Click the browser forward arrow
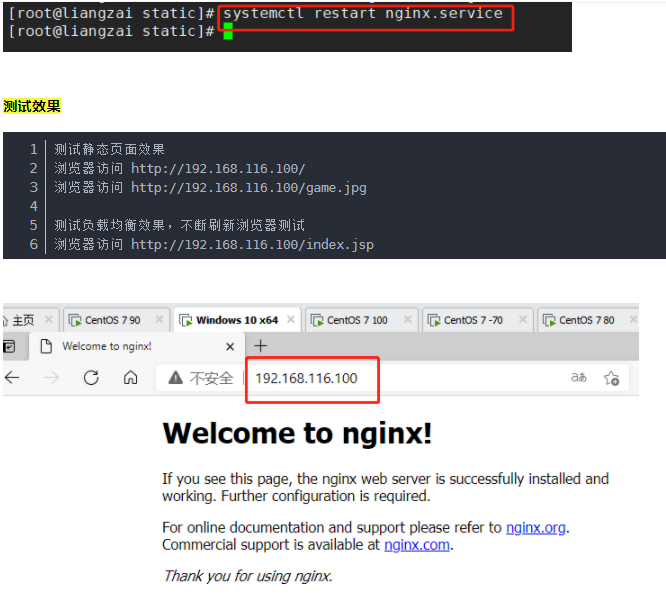The width and height of the screenshot is (666, 597). 51,377
